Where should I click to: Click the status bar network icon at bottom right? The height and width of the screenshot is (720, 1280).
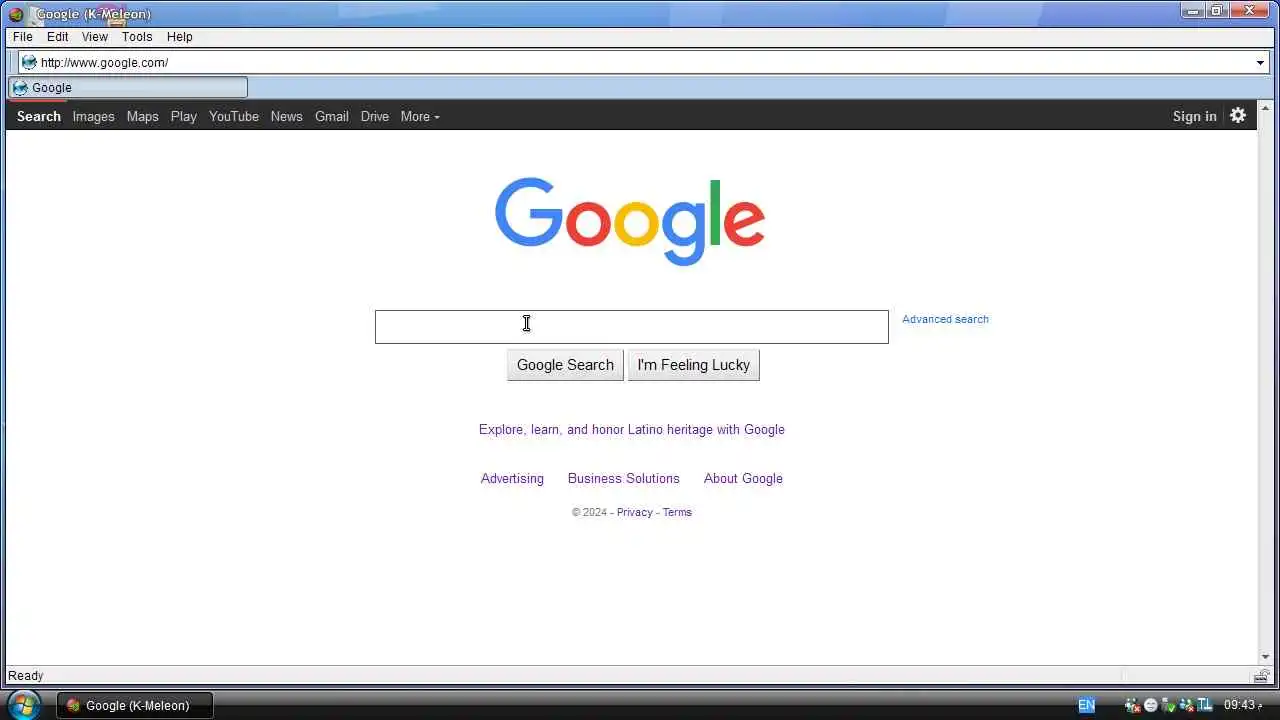[x=1262, y=676]
